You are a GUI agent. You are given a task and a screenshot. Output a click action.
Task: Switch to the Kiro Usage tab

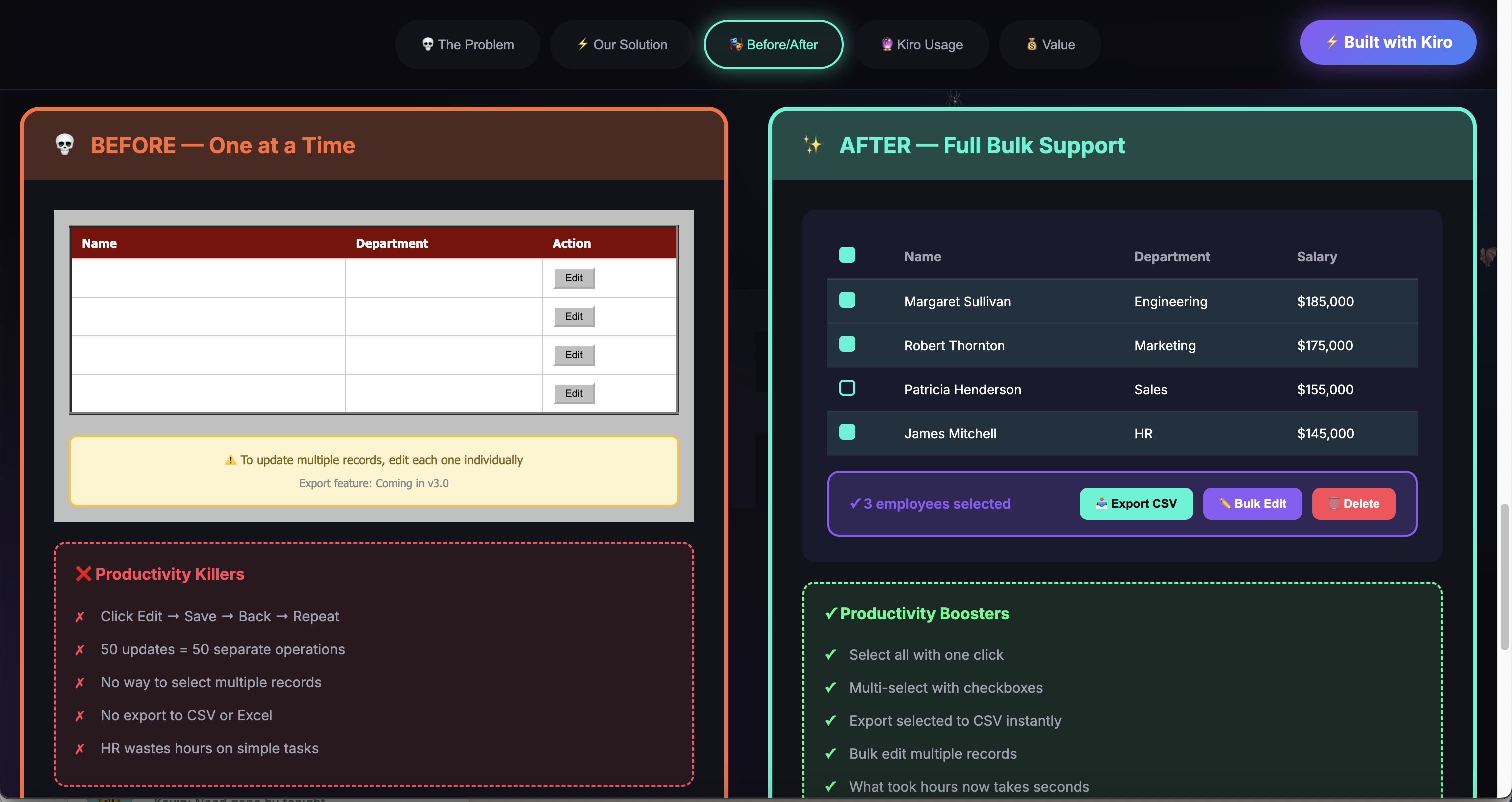pyautogui.click(x=921, y=45)
